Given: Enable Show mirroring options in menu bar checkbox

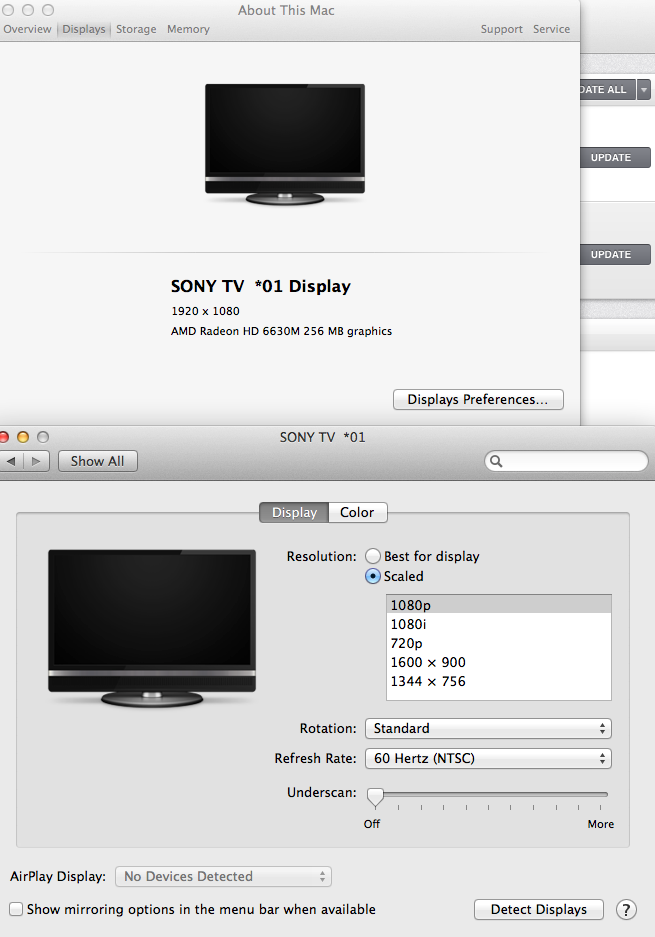Looking at the screenshot, I should [x=16, y=910].
